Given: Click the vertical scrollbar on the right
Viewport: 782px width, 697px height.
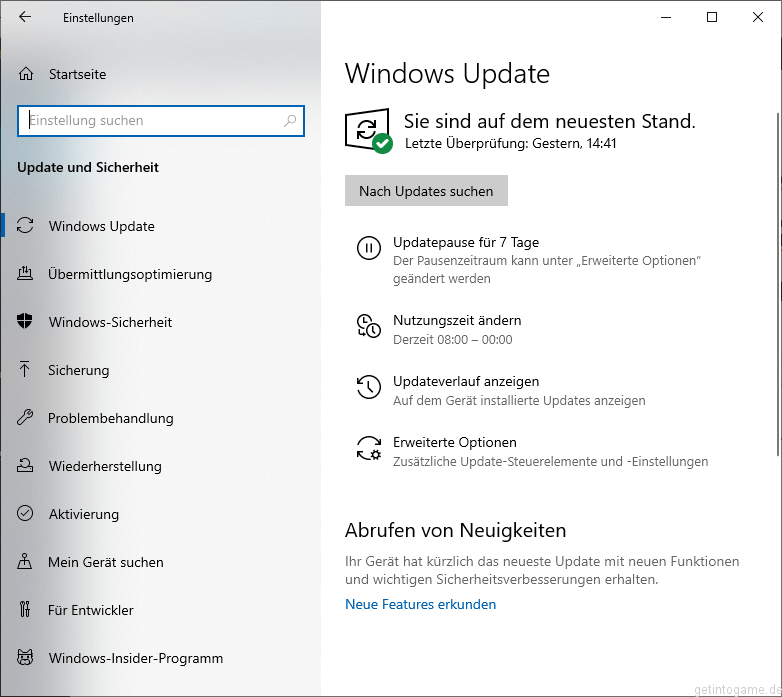Looking at the screenshot, I should pyautogui.click(x=778, y=284).
